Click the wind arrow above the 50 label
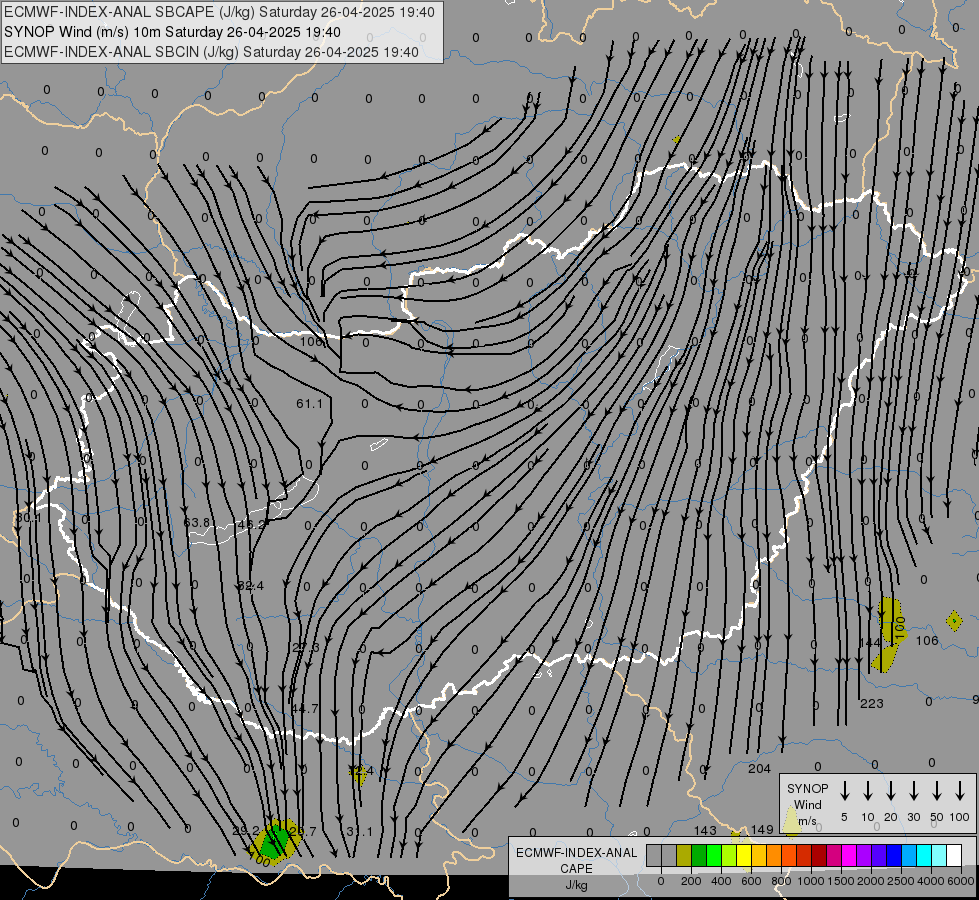Viewport: 979px width, 900px height. click(x=937, y=791)
